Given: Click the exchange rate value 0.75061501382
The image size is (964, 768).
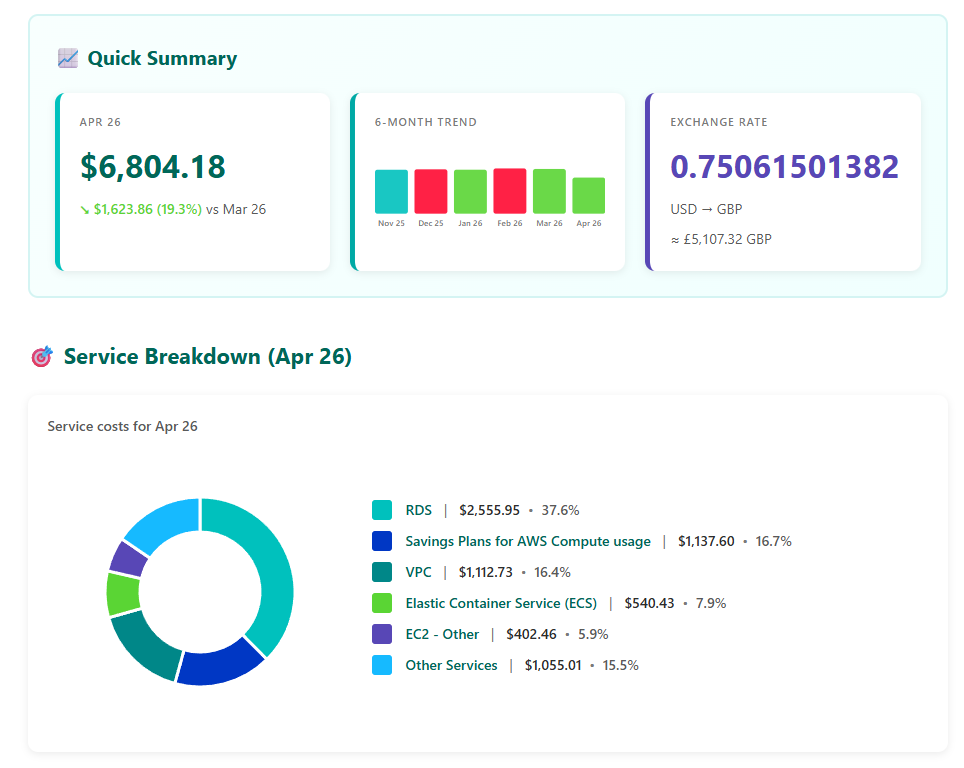Looking at the screenshot, I should pyautogui.click(x=784, y=167).
